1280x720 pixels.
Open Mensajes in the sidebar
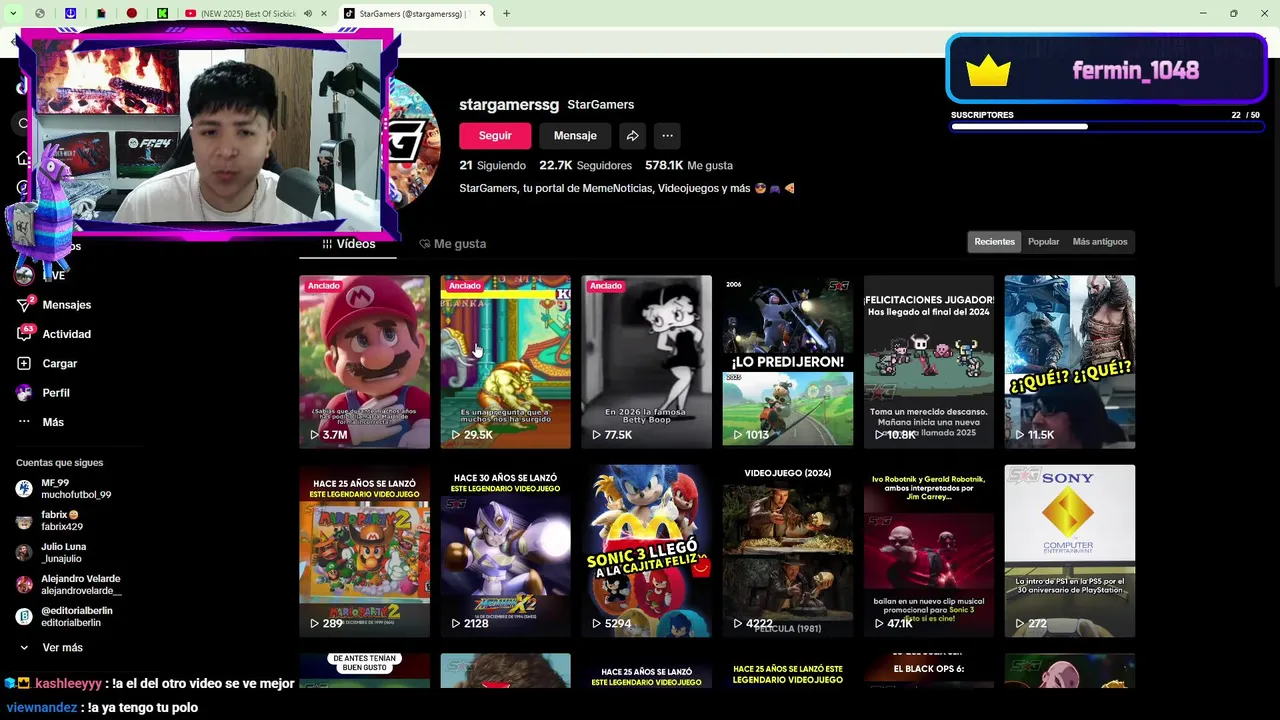[x=54, y=305]
